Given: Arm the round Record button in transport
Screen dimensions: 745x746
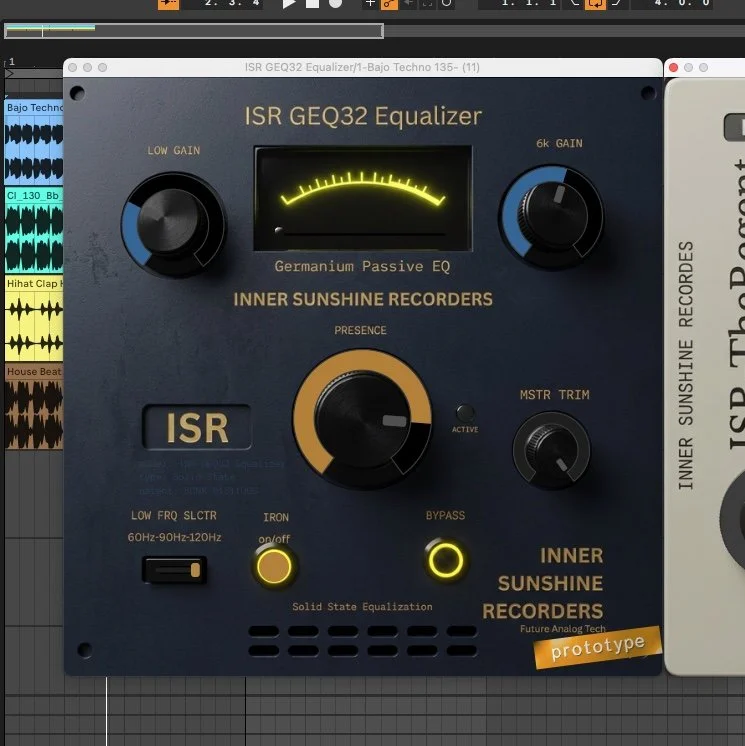Looking at the screenshot, I should pos(335,3).
